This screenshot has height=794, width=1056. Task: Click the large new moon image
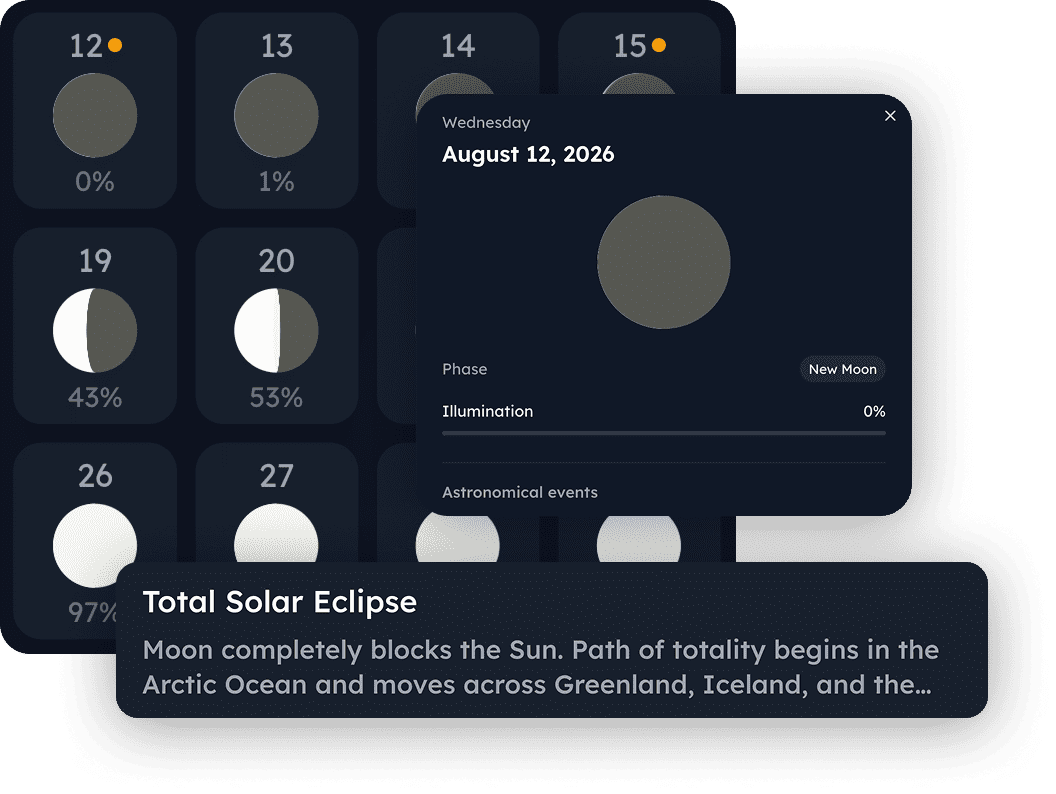coord(663,262)
